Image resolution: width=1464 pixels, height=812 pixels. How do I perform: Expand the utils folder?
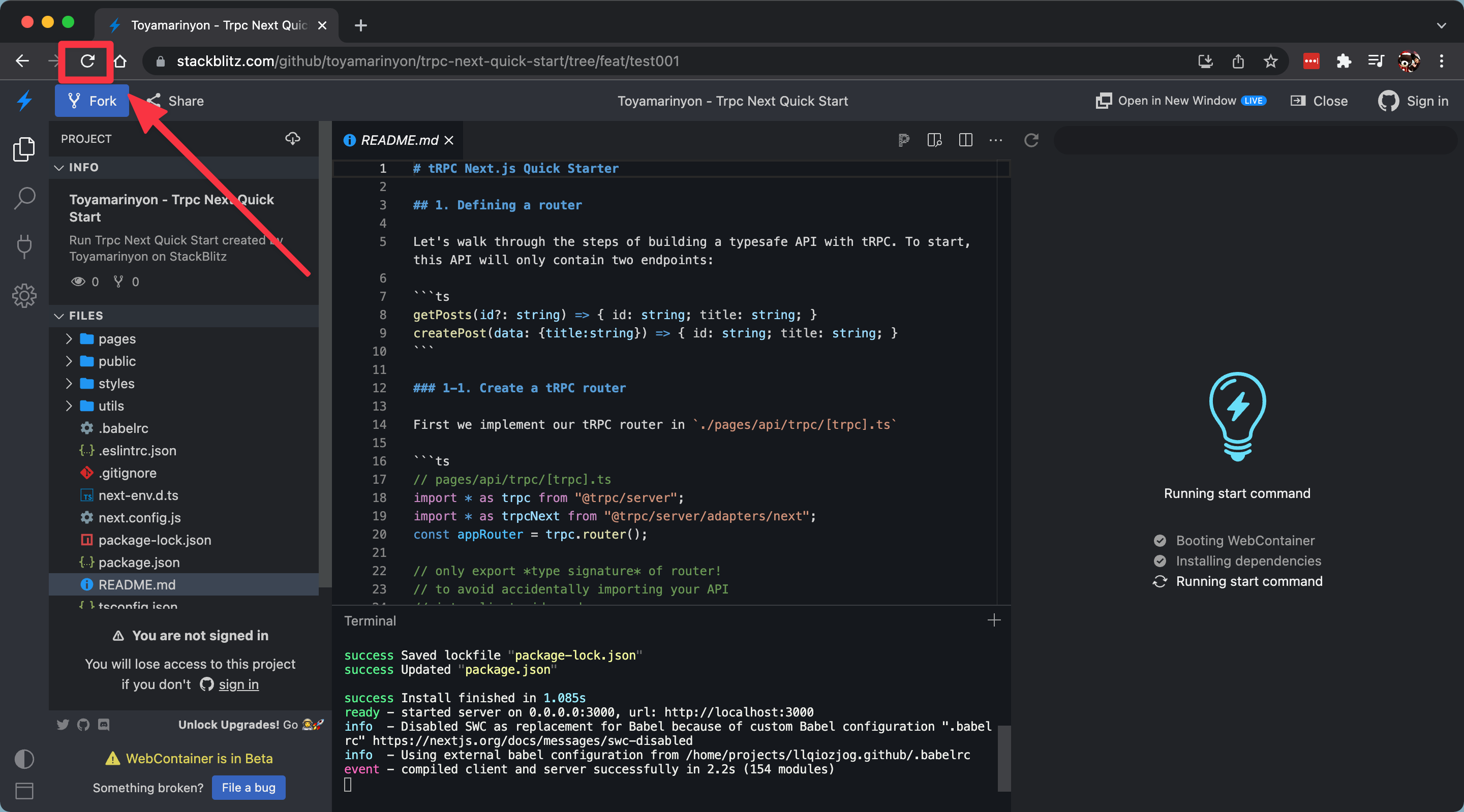[69, 405]
